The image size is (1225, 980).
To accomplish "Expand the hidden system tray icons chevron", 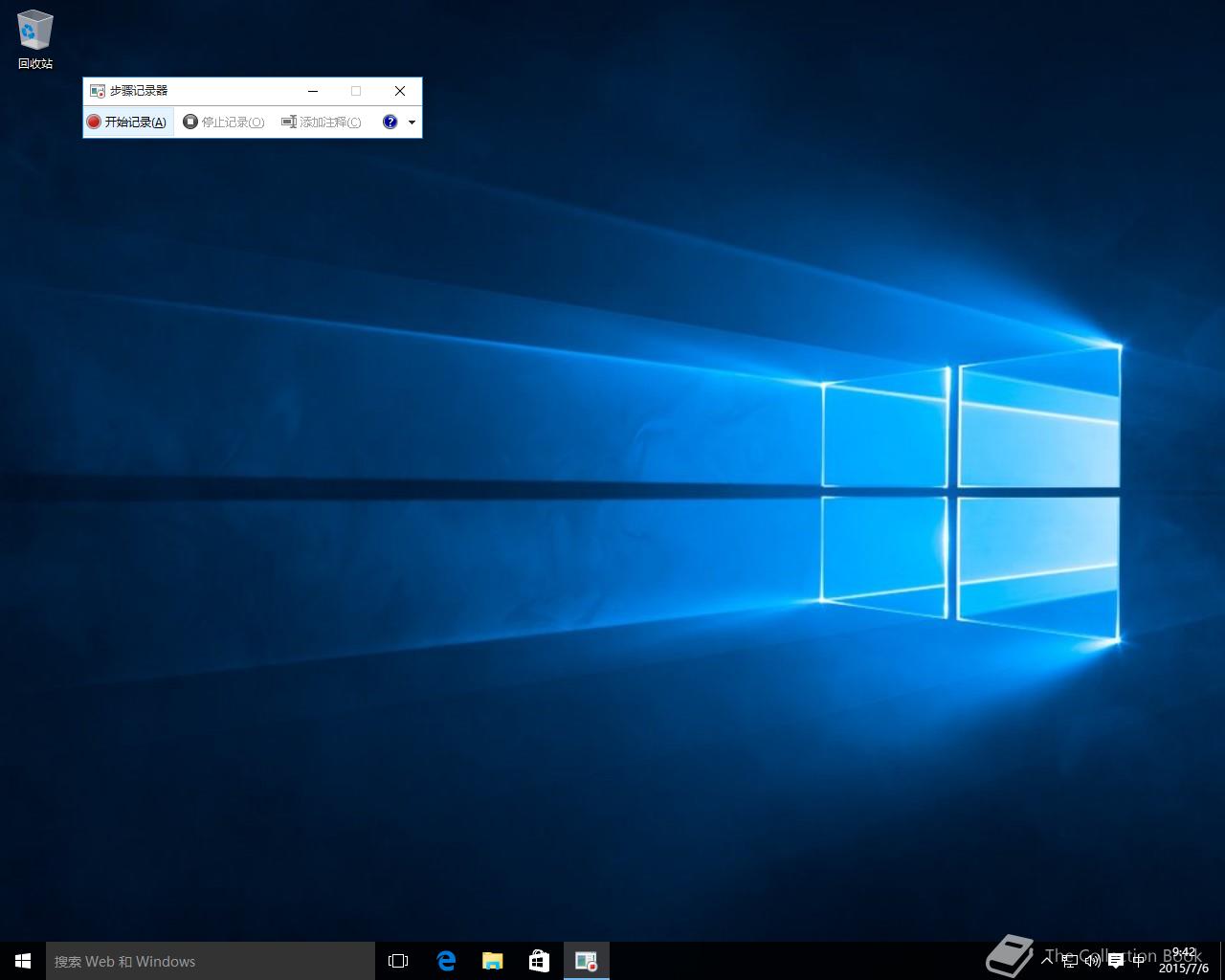I will [x=1047, y=961].
